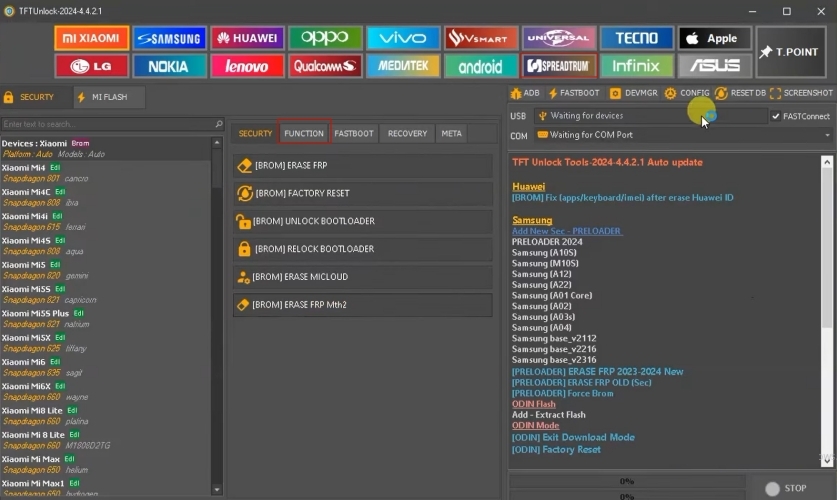Select Xiaomi Mi4C in device list
The width and height of the screenshot is (837, 500).
coord(106,197)
